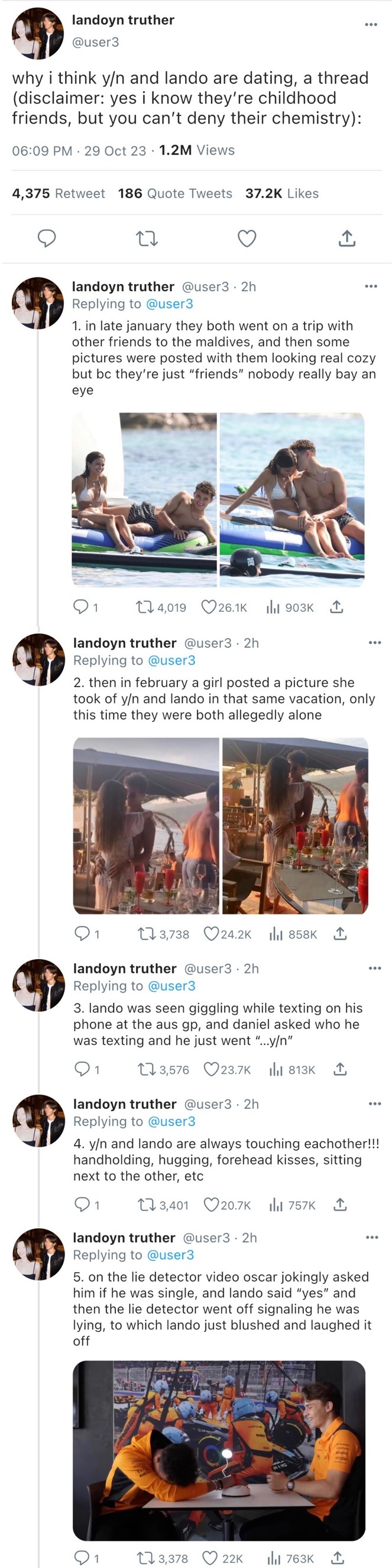This screenshot has height=1568, width=392.
Task: View analytics for the 903K views tweet
Action: (x=273, y=607)
